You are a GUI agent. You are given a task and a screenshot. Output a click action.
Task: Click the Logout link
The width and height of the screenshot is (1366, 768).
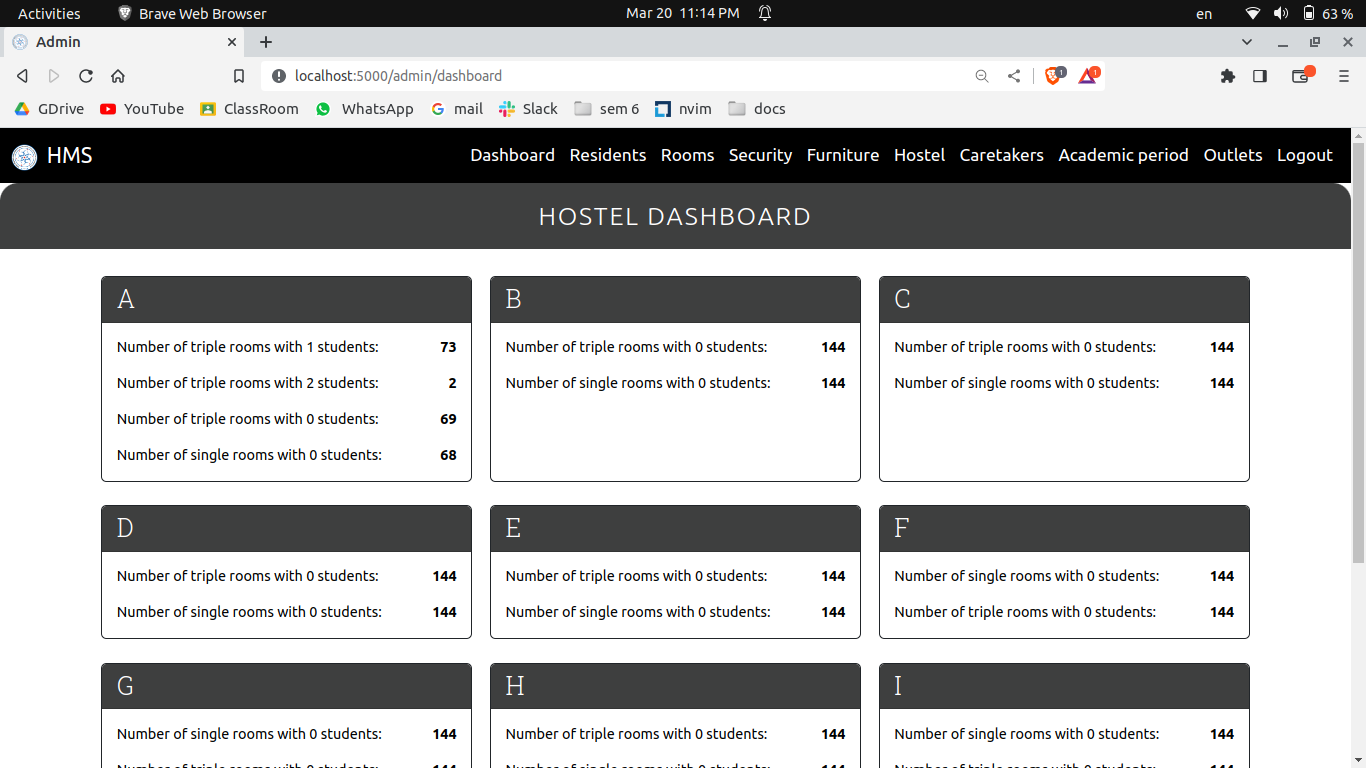coord(1304,155)
